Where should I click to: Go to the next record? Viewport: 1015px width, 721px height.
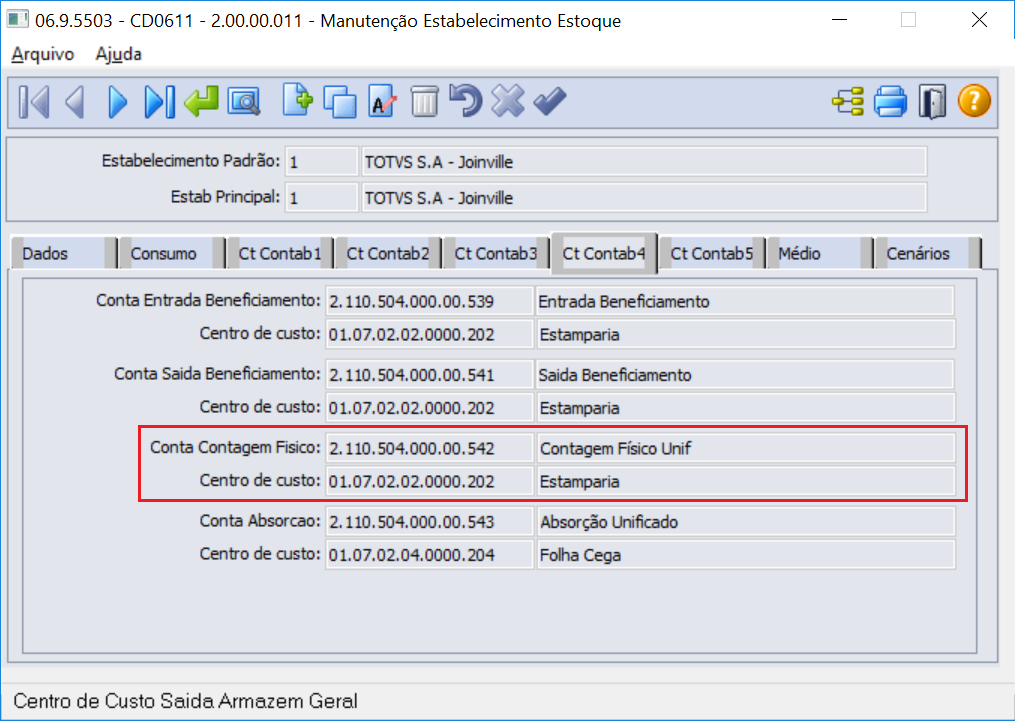point(117,102)
